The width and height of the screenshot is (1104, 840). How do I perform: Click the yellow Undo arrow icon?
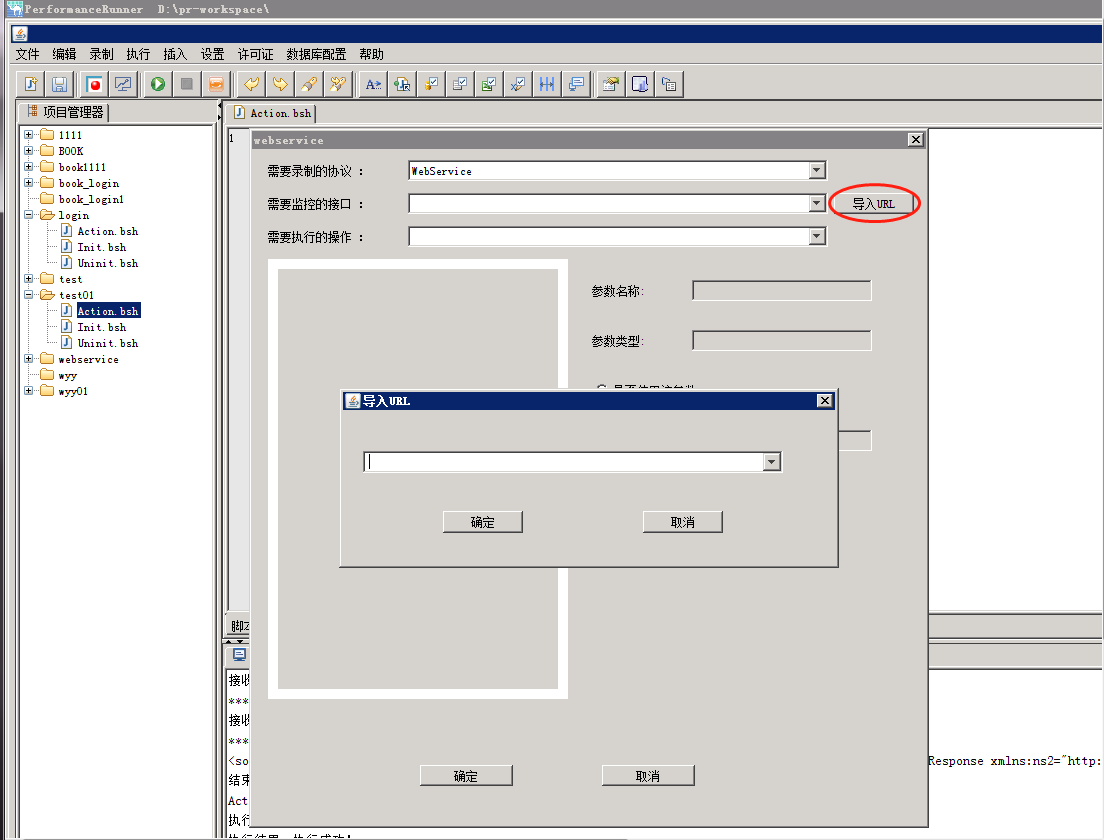pyautogui.click(x=251, y=84)
